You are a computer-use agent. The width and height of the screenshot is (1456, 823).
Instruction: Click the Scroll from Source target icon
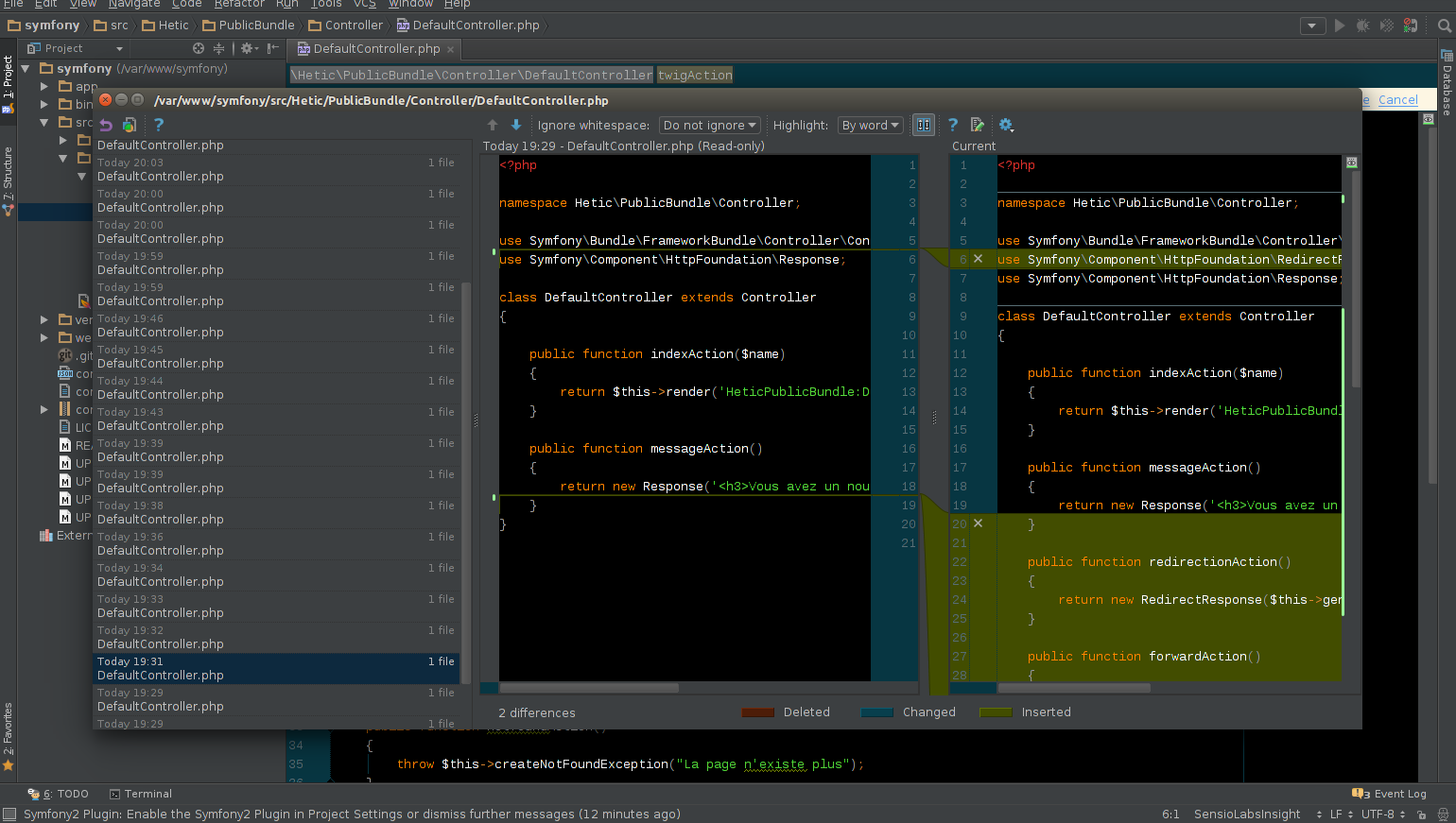[x=198, y=48]
